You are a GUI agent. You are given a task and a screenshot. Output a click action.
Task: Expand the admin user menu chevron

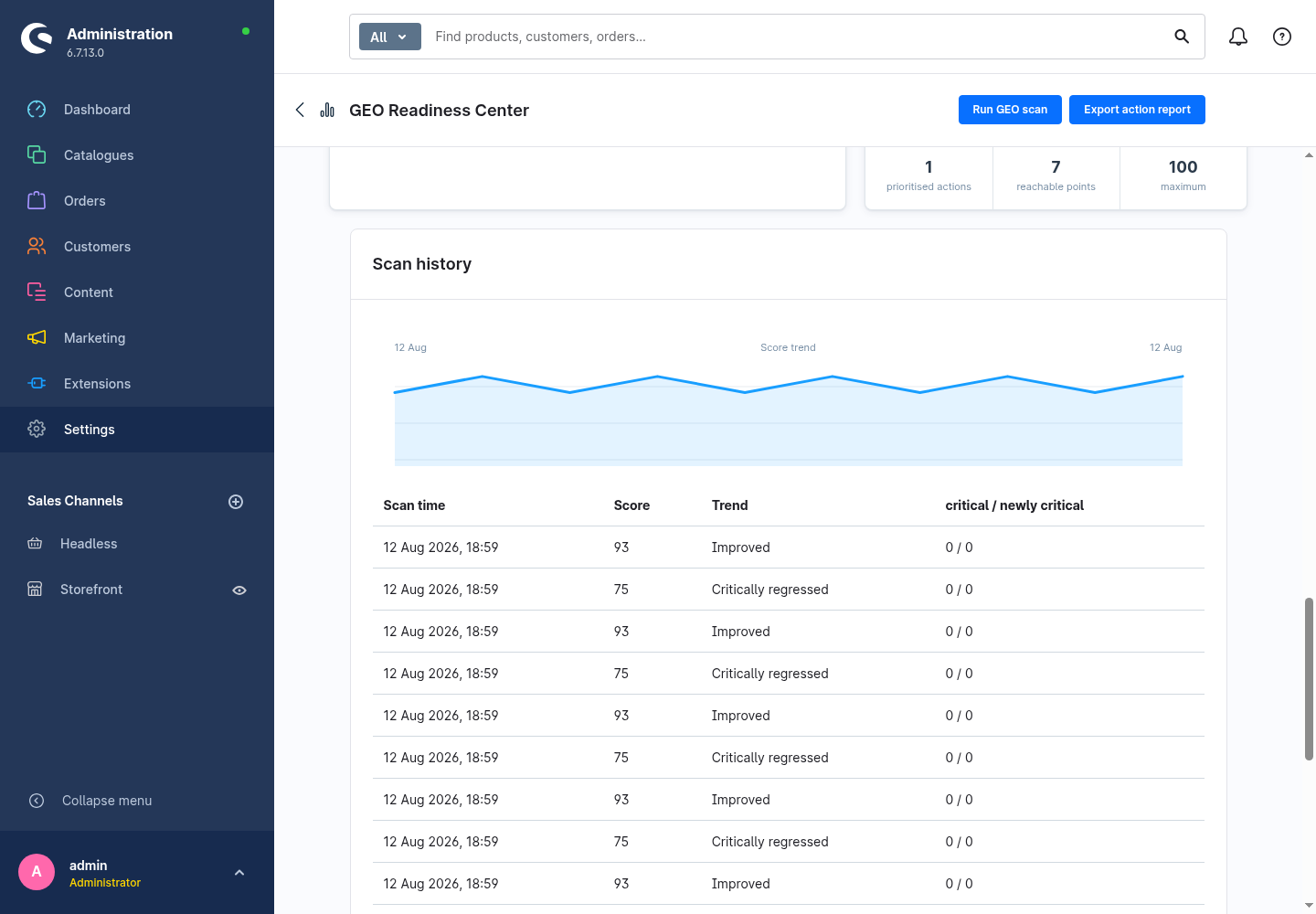click(x=239, y=873)
